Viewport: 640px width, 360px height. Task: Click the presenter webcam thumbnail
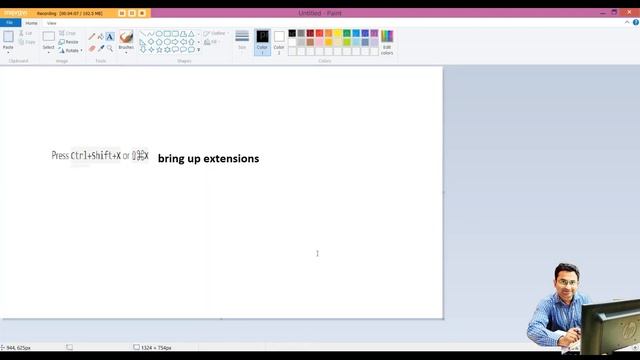583,309
